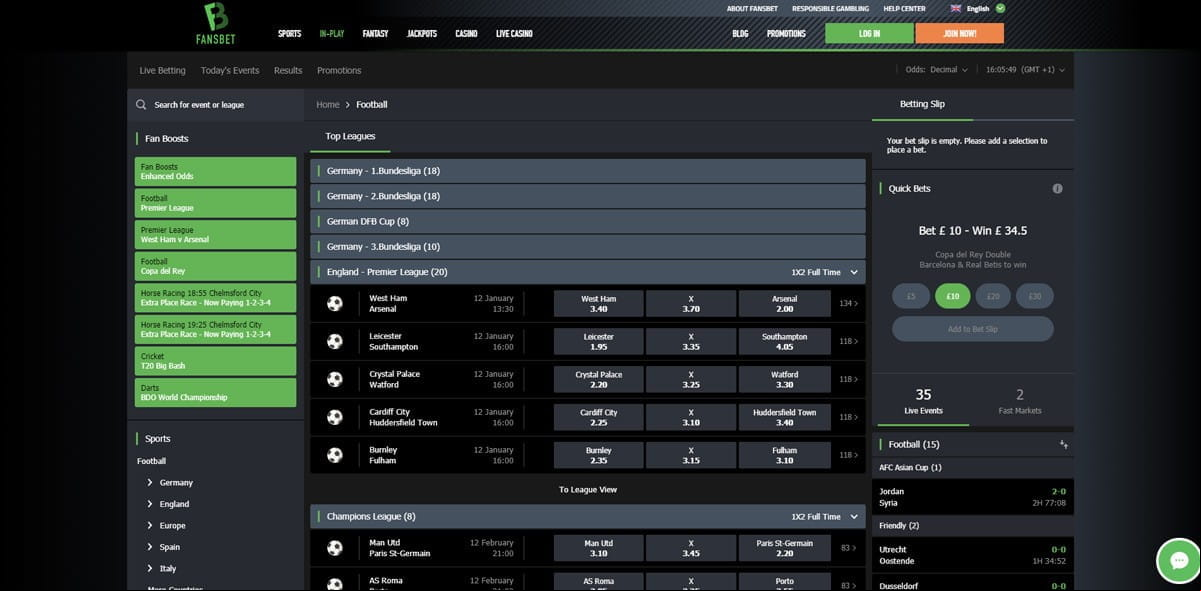Screen dimensions: 1201x591
Task: Click the sort icon beside Football (15)
Action: (x=1063, y=444)
